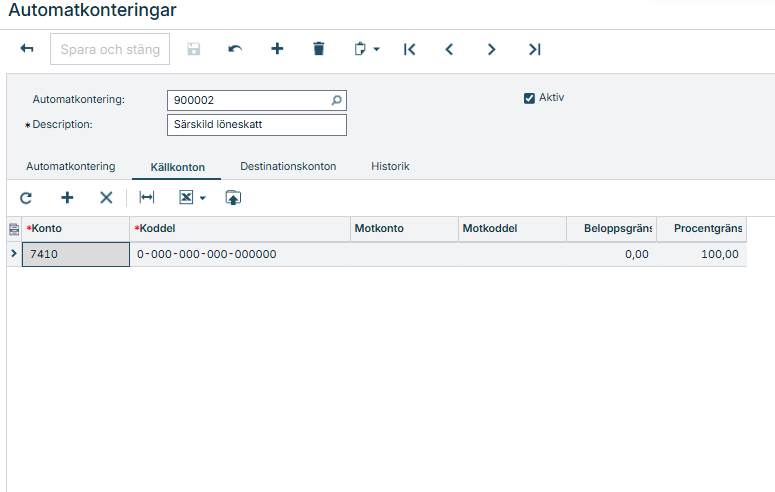
Task: Click the back arrow icon
Action: coord(27,49)
